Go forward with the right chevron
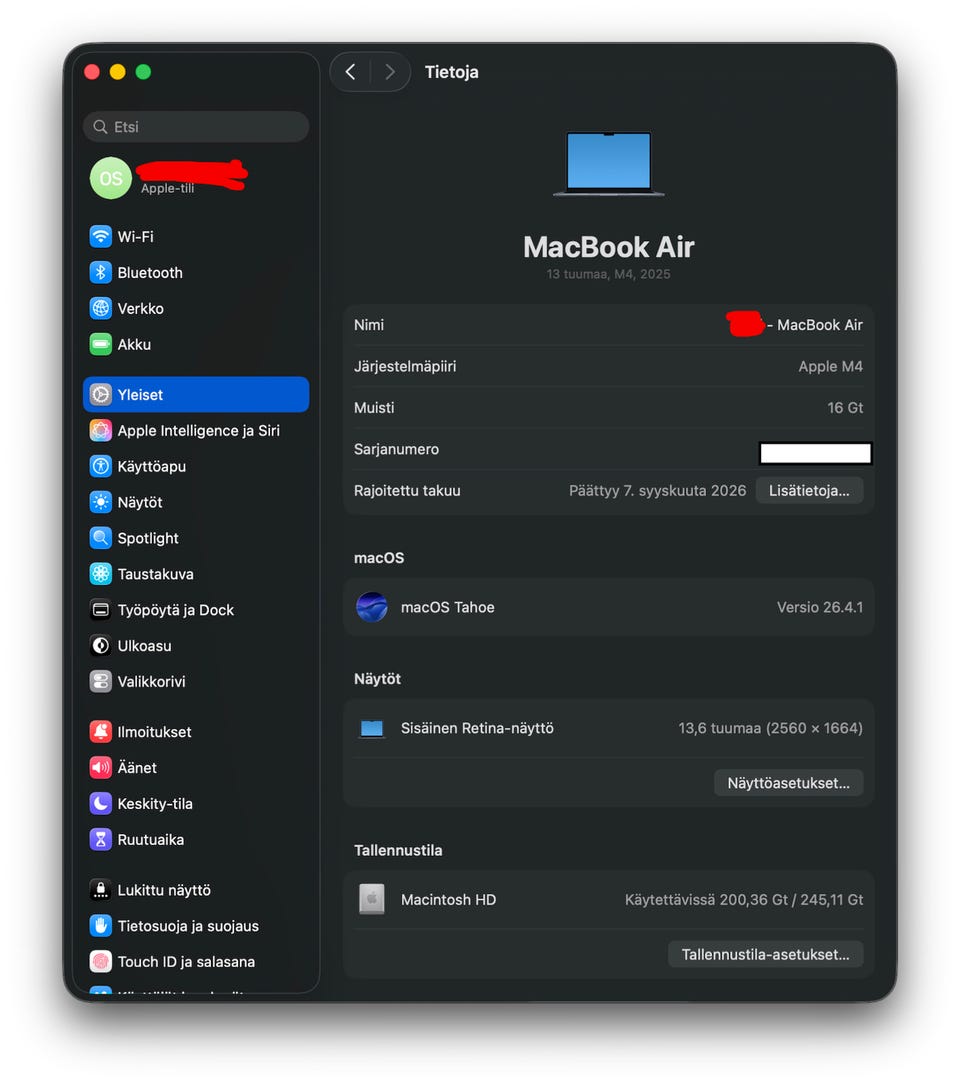 click(x=389, y=72)
